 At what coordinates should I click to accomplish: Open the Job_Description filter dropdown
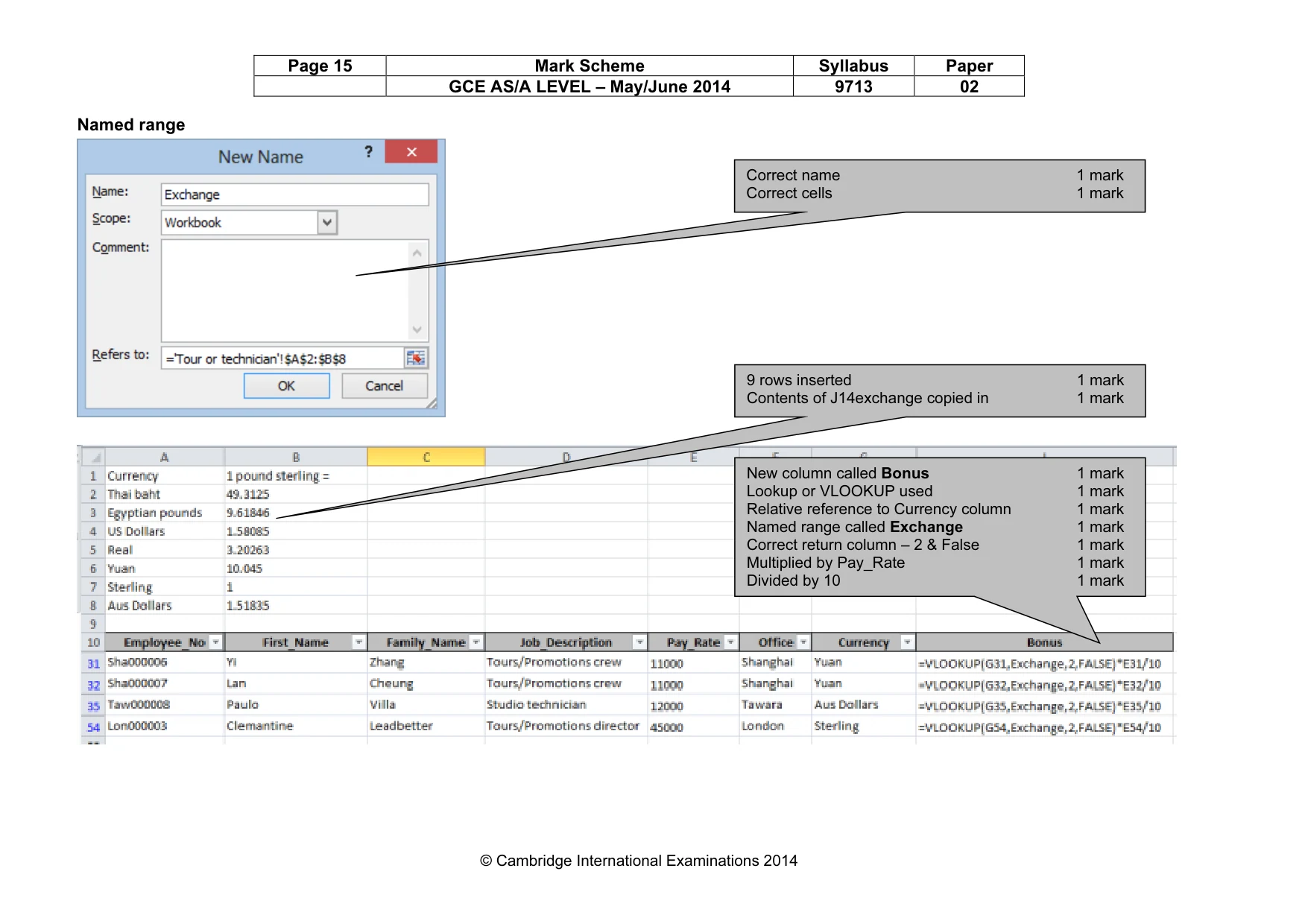[x=639, y=642]
